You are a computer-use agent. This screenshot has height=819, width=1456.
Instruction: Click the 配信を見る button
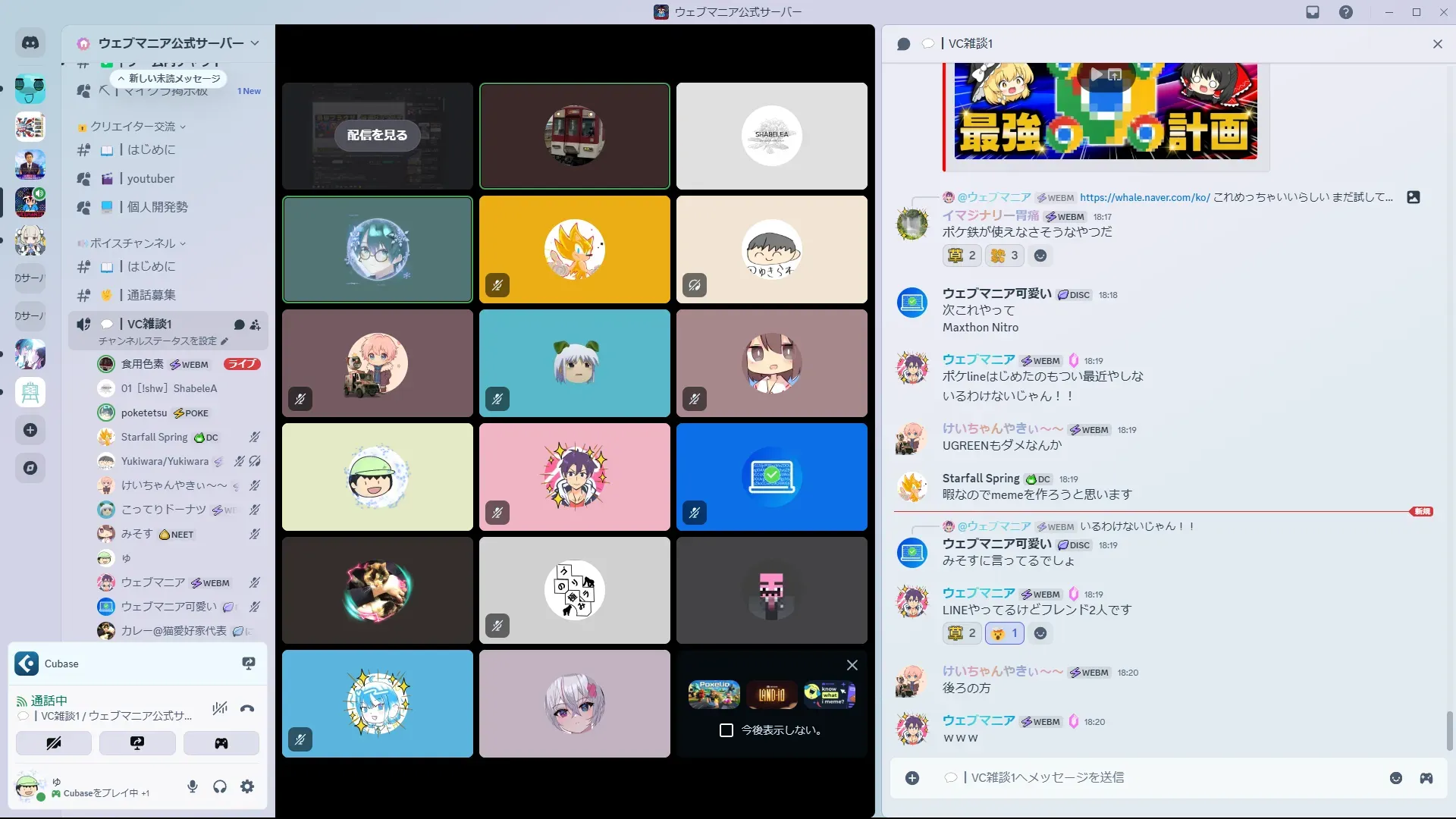[x=377, y=135]
